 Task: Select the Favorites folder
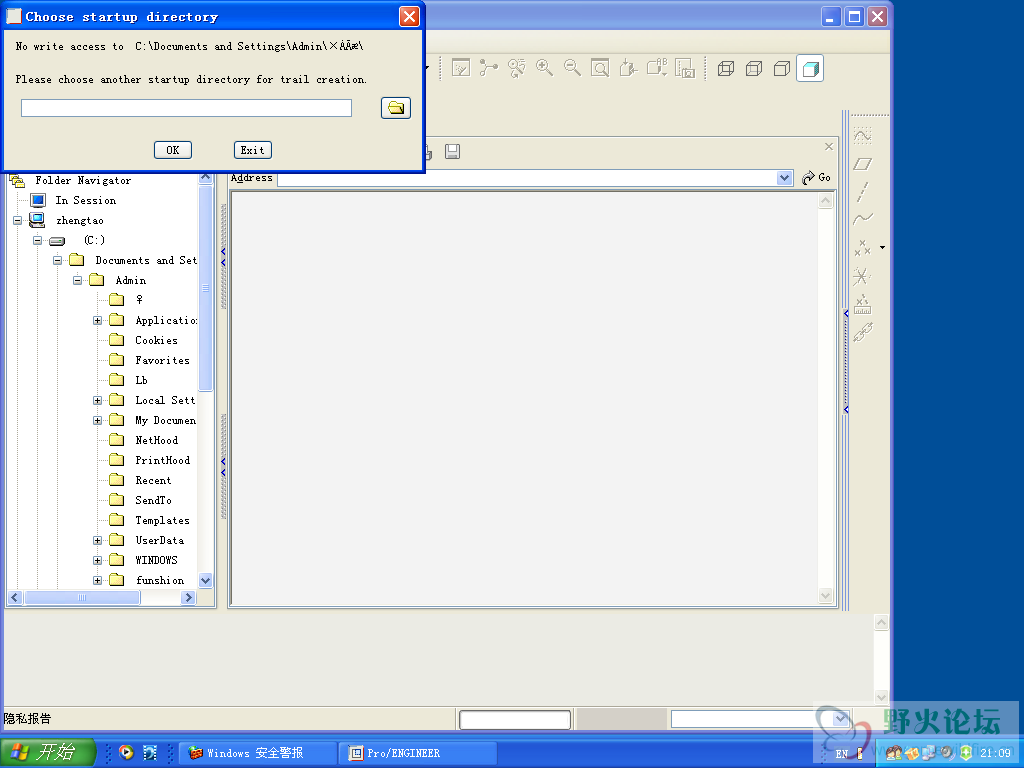162,360
